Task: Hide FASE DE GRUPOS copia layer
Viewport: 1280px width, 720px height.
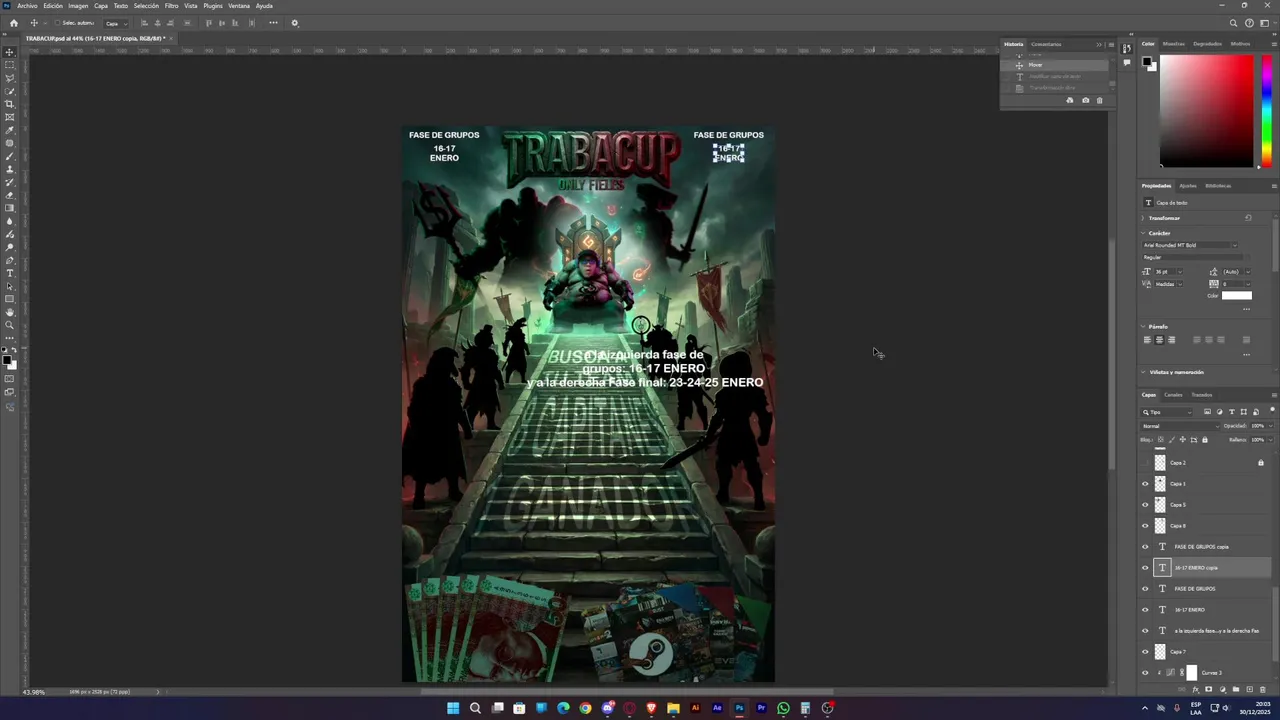Action: (1145, 547)
